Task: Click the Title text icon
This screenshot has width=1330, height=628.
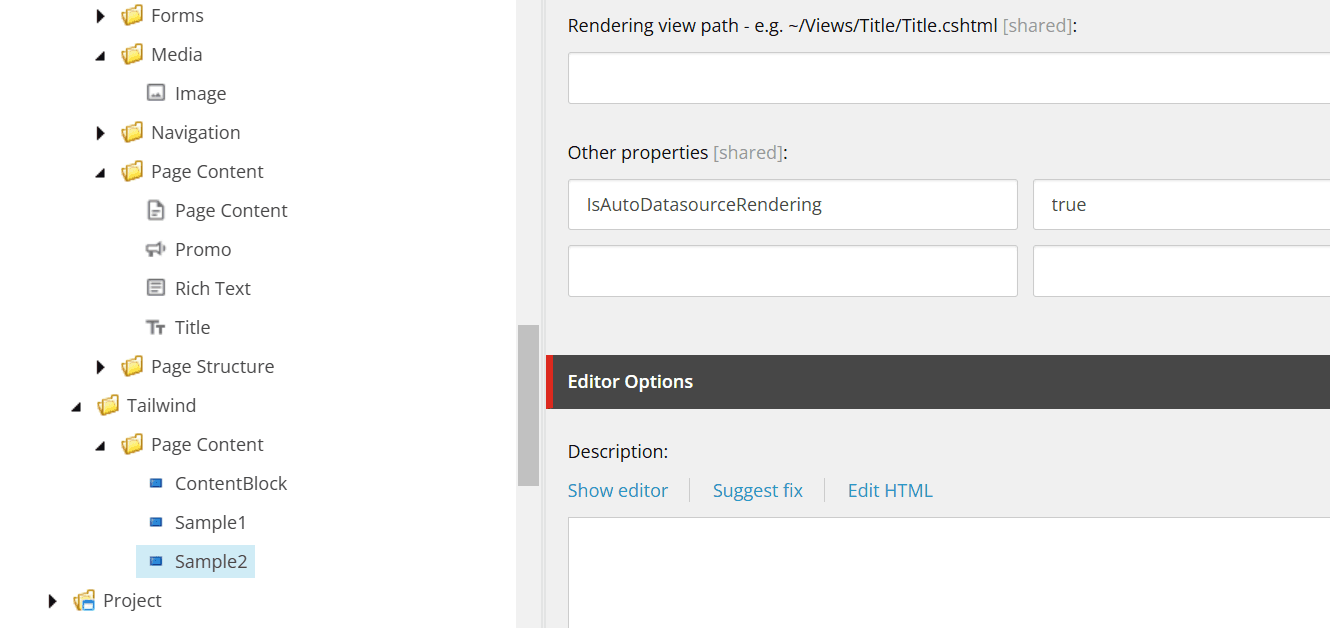Action: point(155,327)
